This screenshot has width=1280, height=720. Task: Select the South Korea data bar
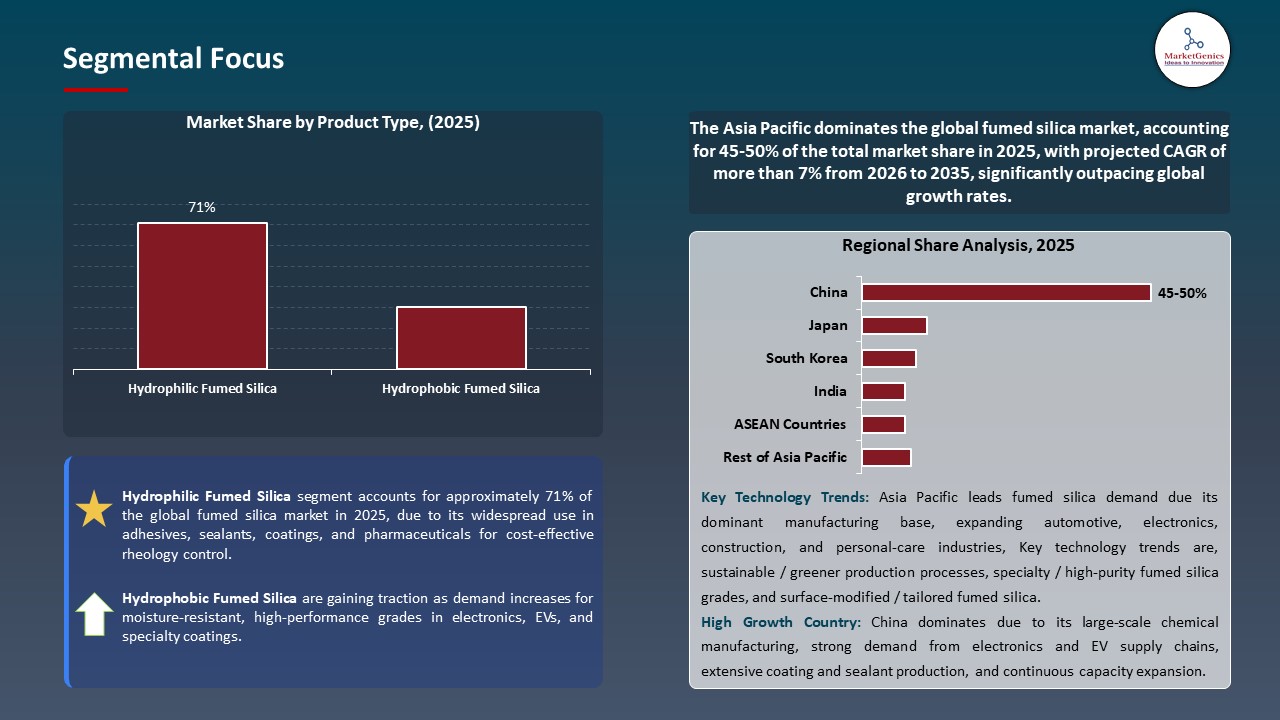889,358
